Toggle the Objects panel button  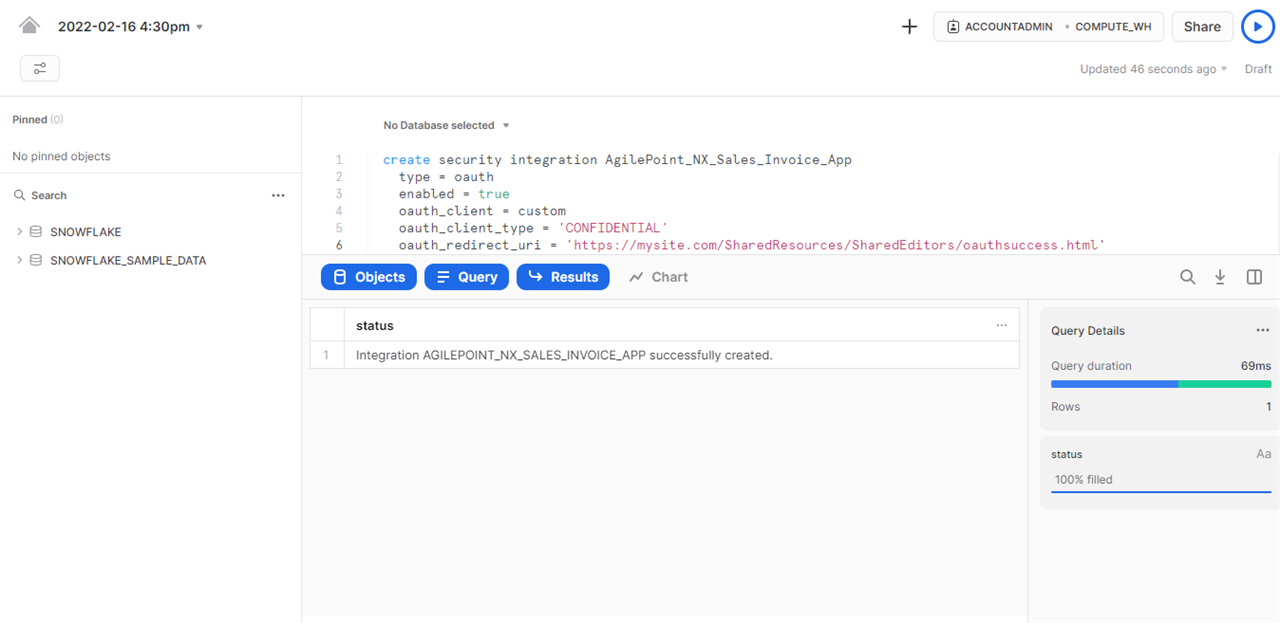tap(368, 277)
